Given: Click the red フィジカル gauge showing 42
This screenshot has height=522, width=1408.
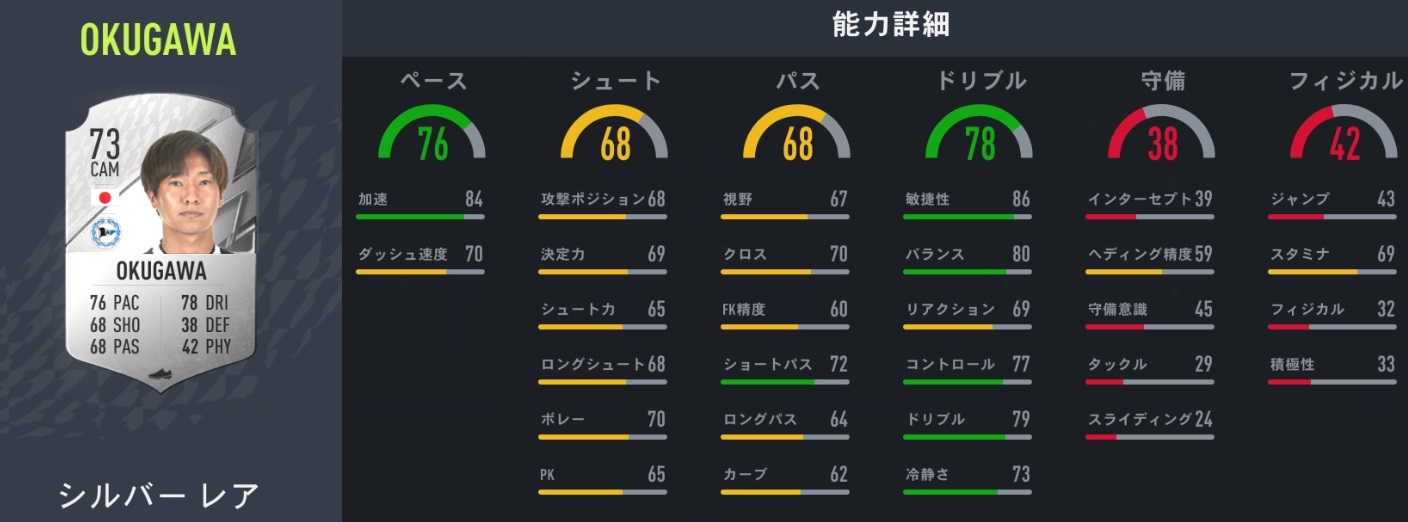Looking at the screenshot, I should 1343,135.
